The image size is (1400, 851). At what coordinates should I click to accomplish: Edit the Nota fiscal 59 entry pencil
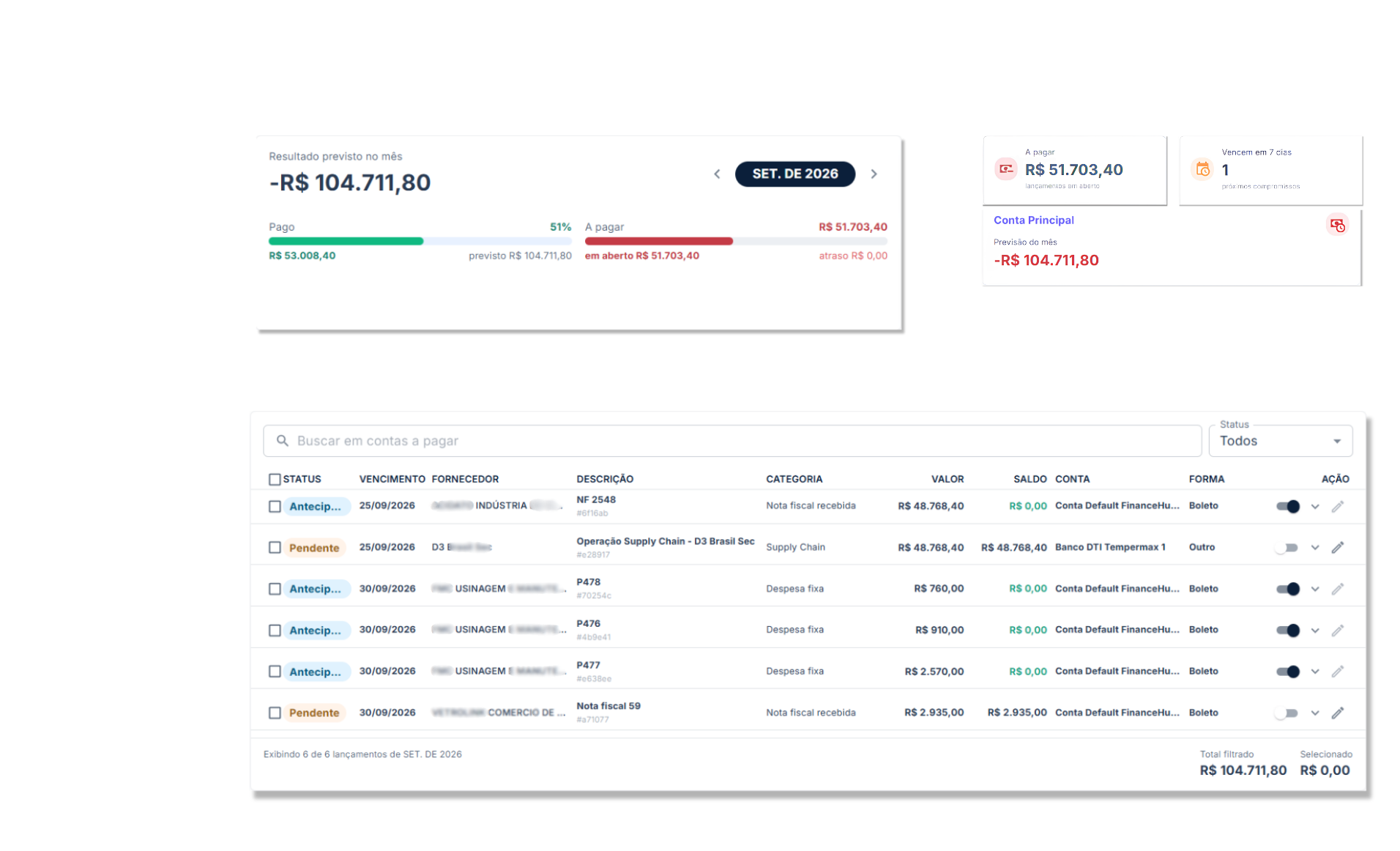tap(1337, 713)
